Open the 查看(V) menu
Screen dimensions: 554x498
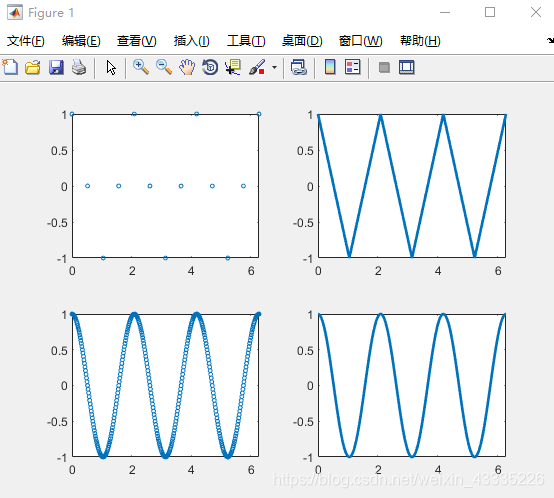(137, 41)
